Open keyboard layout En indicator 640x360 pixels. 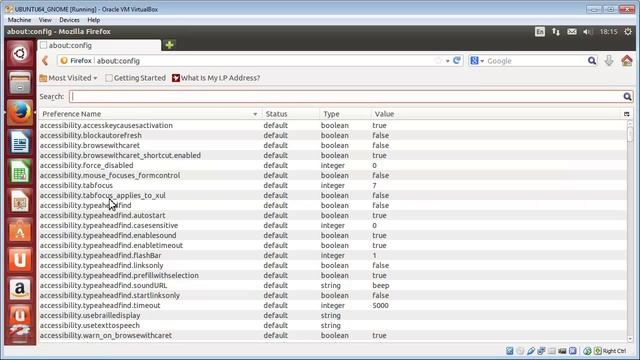tap(540, 31)
